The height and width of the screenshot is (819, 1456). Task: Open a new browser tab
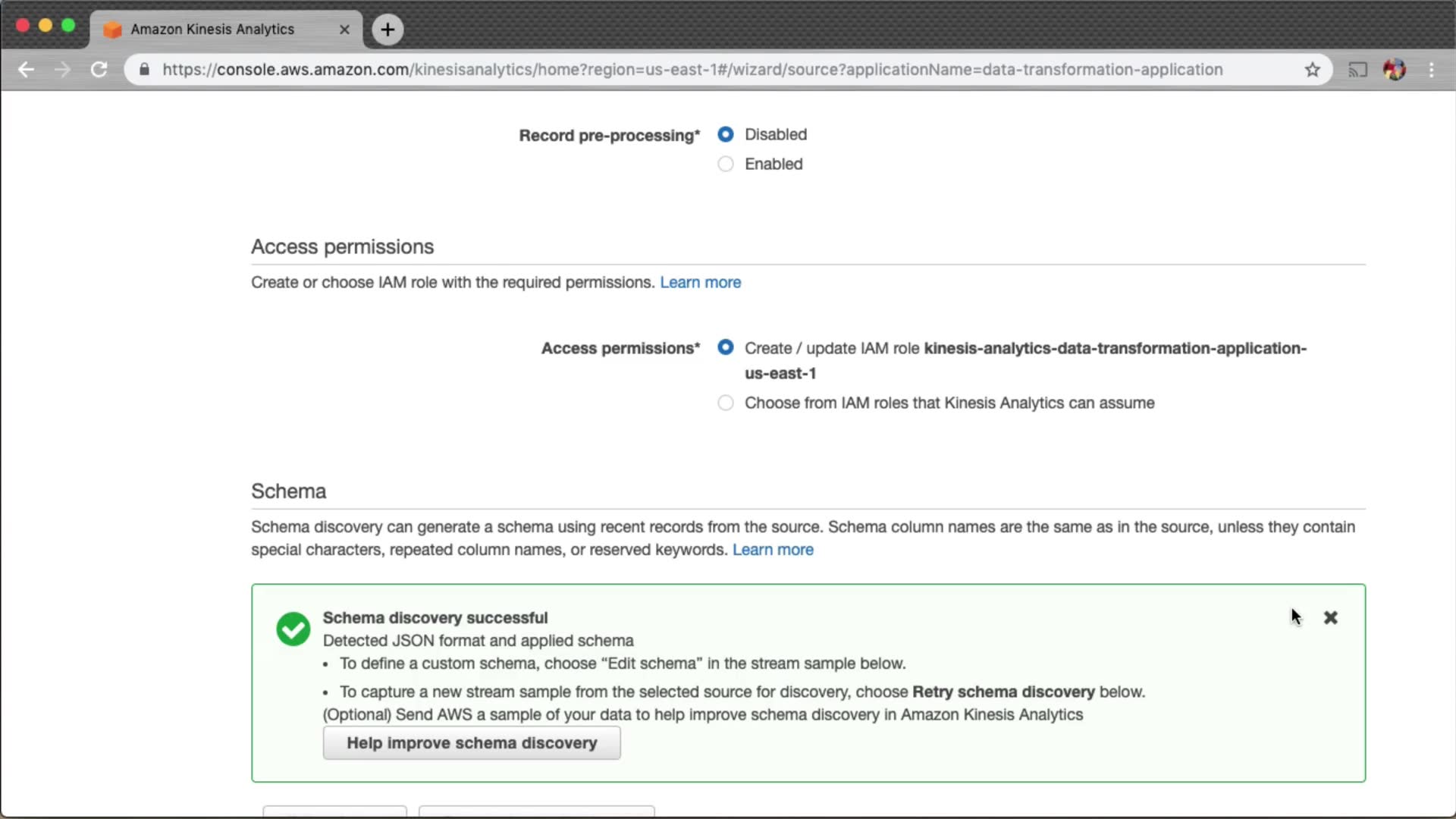click(388, 30)
